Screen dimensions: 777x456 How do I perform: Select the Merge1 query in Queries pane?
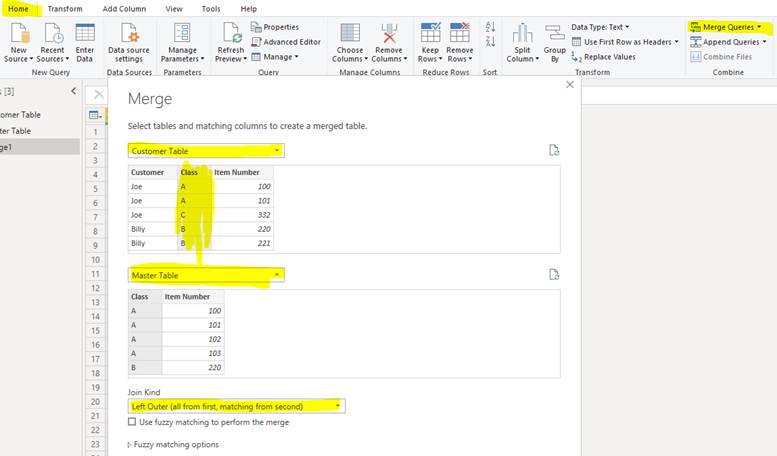click(40, 147)
